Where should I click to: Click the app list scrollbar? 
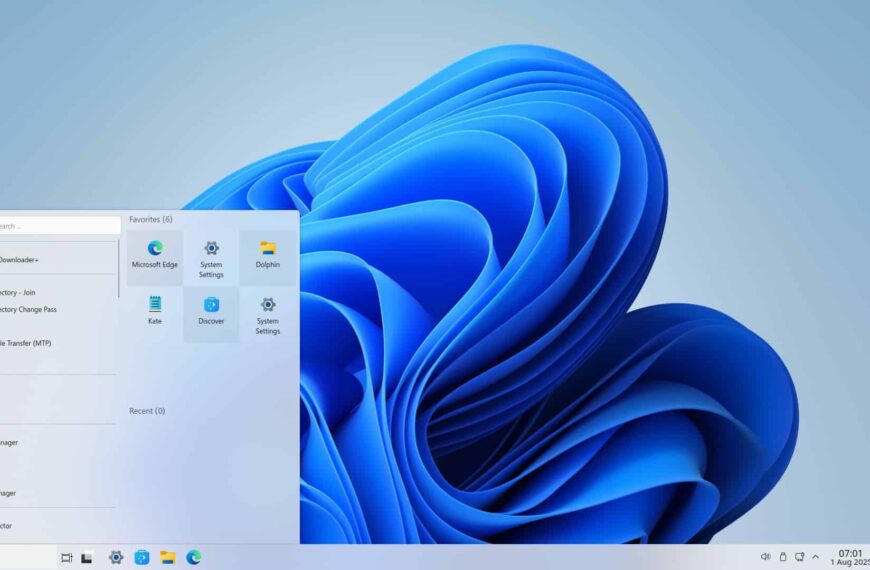click(x=119, y=269)
